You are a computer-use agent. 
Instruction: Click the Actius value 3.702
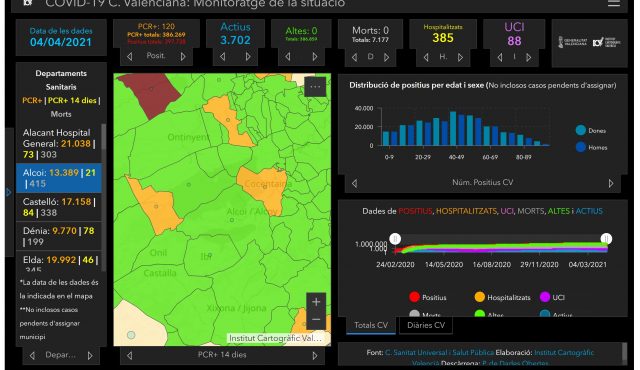(236, 40)
